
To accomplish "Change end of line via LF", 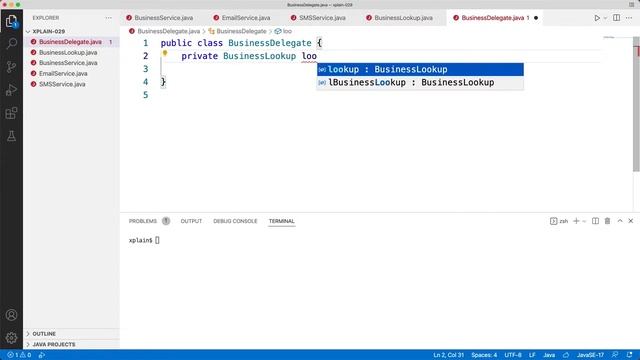I will 532,355.
